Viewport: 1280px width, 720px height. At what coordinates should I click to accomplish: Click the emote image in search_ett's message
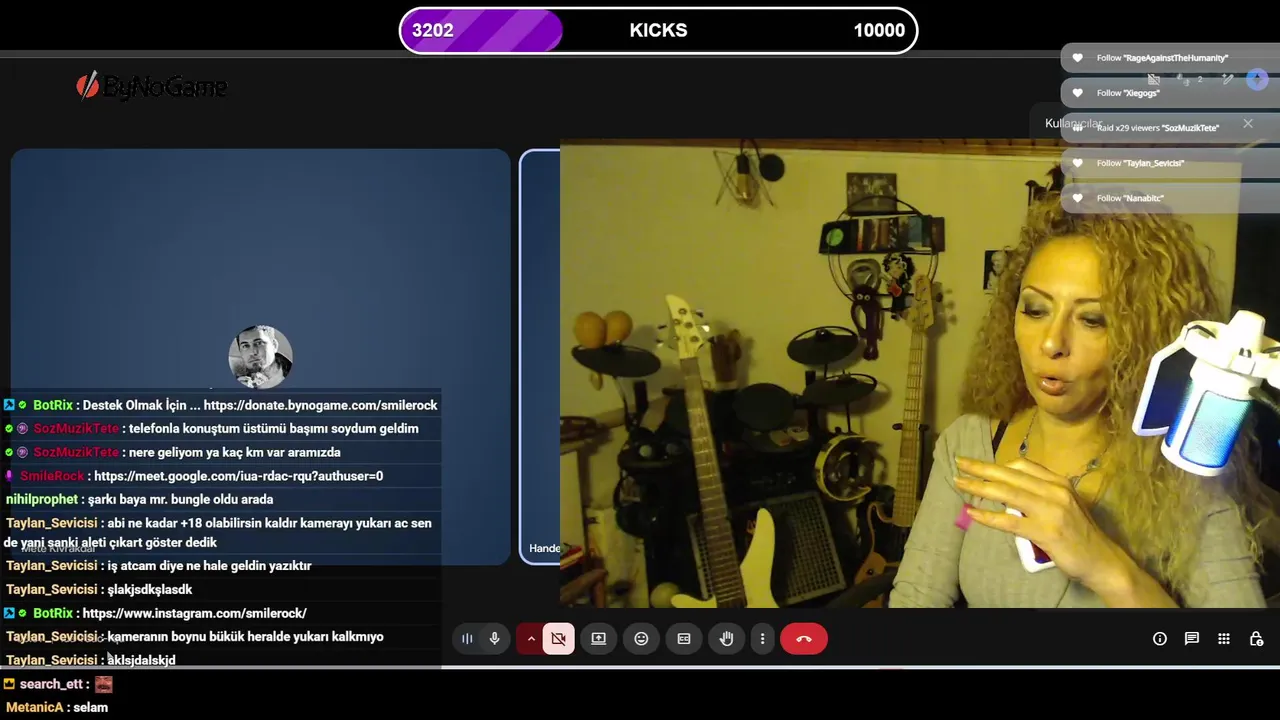104,684
